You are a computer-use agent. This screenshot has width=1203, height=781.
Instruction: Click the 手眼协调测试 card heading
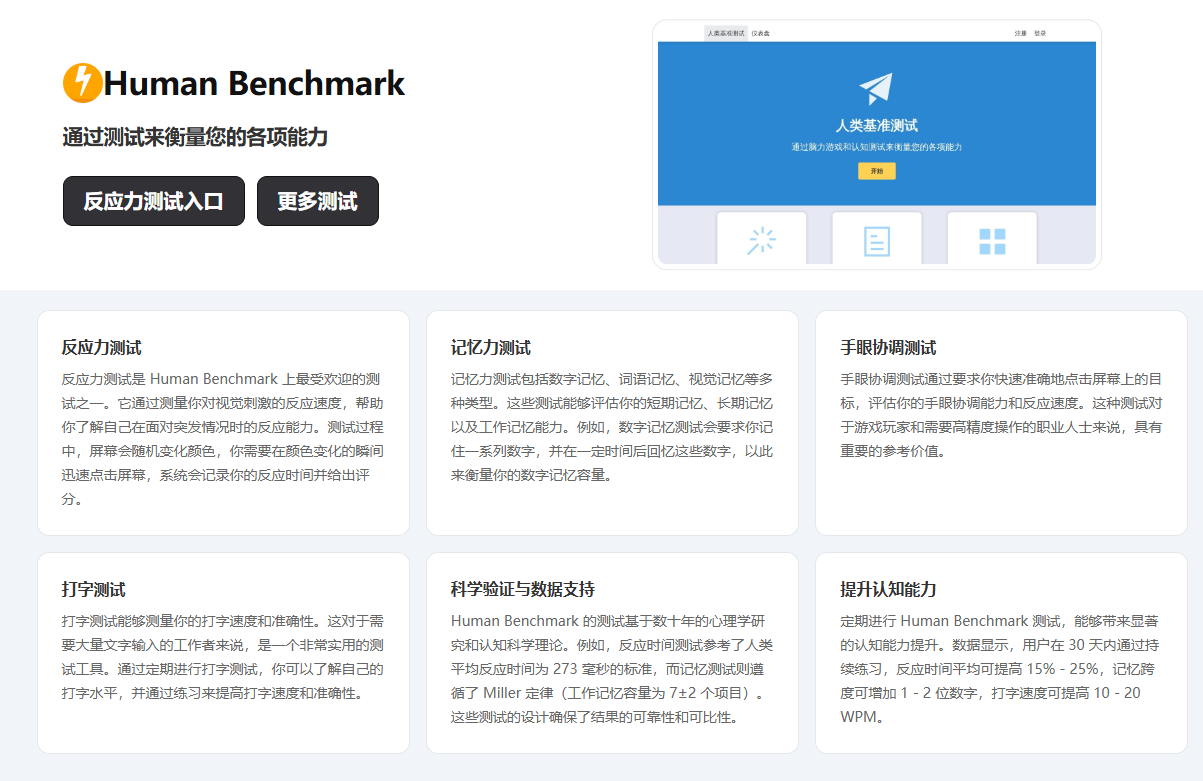click(x=888, y=348)
